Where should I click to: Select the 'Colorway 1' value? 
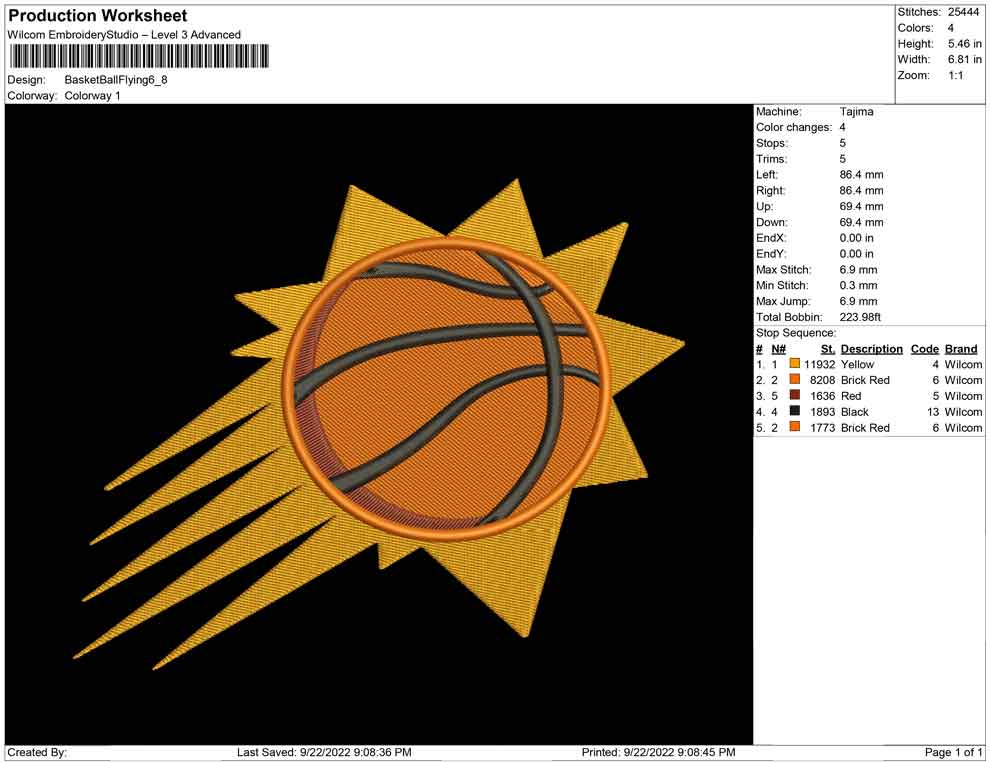click(x=92, y=96)
